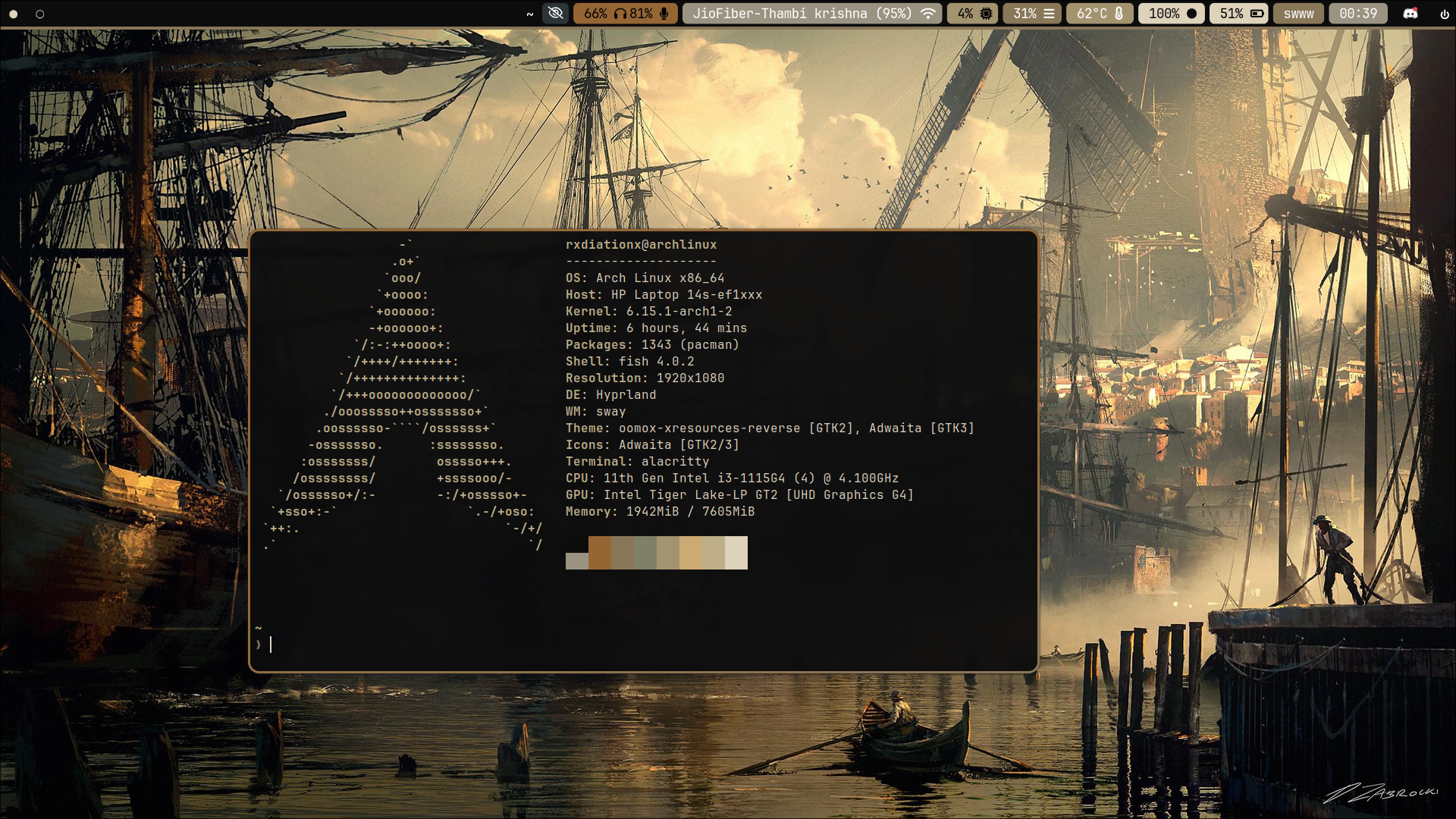
Task: Click the 31% memory usage module
Action: (x=1032, y=14)
